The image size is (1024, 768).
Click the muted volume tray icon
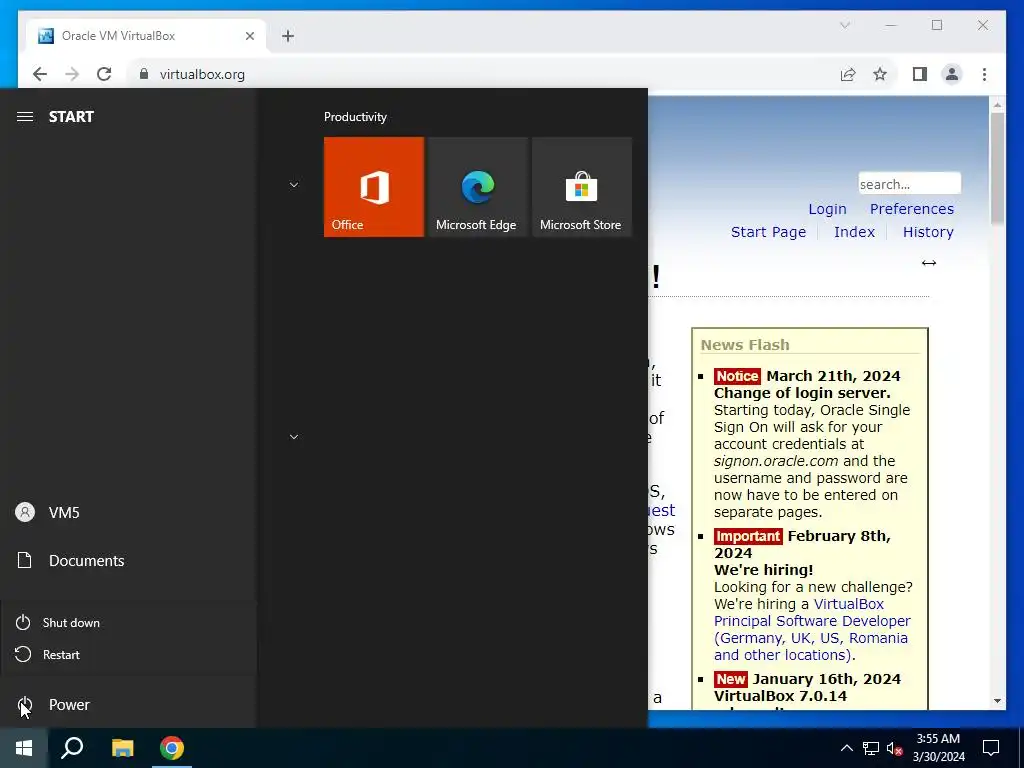click(x=894, y=748)
